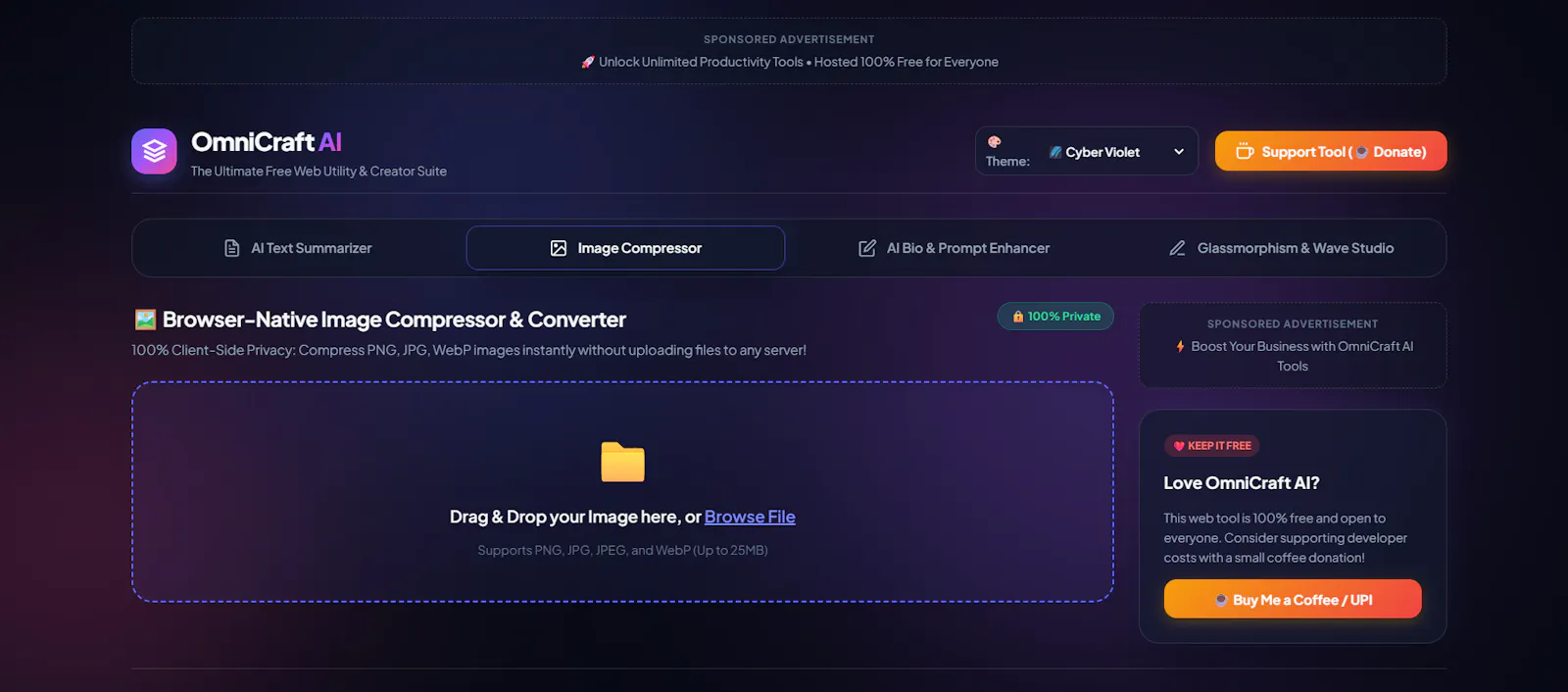The height and width of the screenshot is (692, 1568).
Task: Click the "Love OmniCraft AI?" heading
Action: 1242,483
